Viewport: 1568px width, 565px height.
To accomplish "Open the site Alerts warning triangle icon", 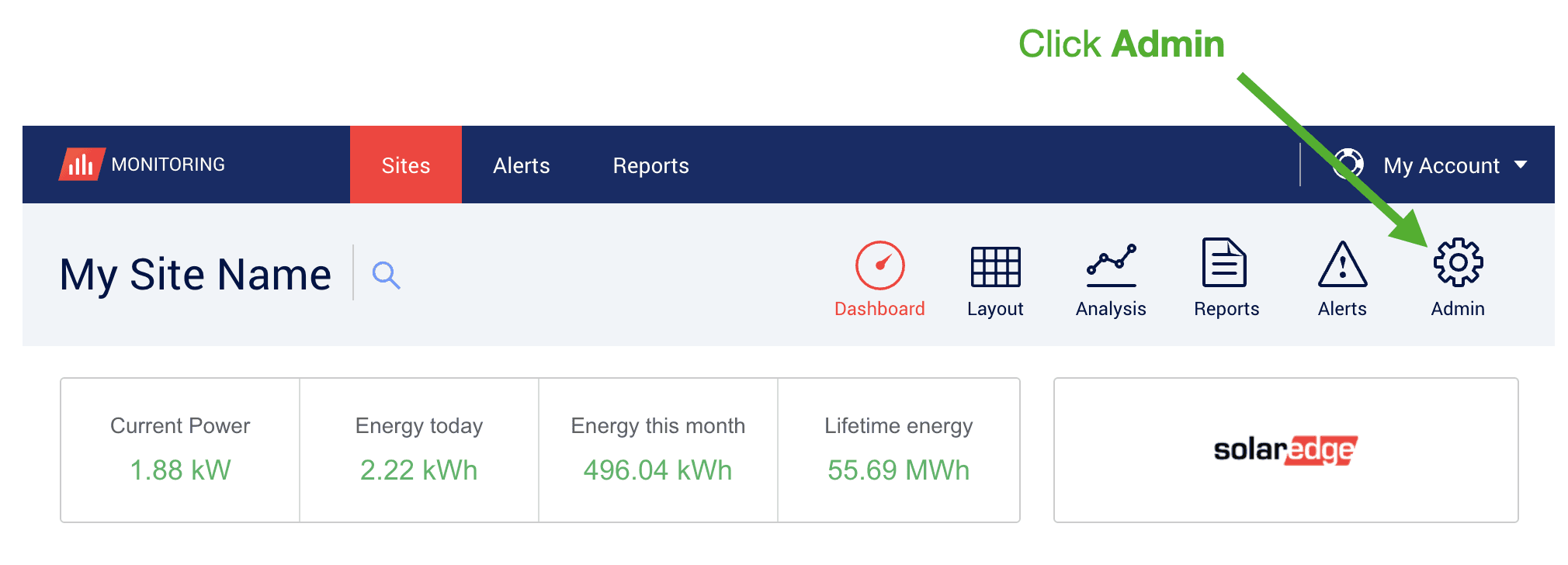I will point(1342,265).
